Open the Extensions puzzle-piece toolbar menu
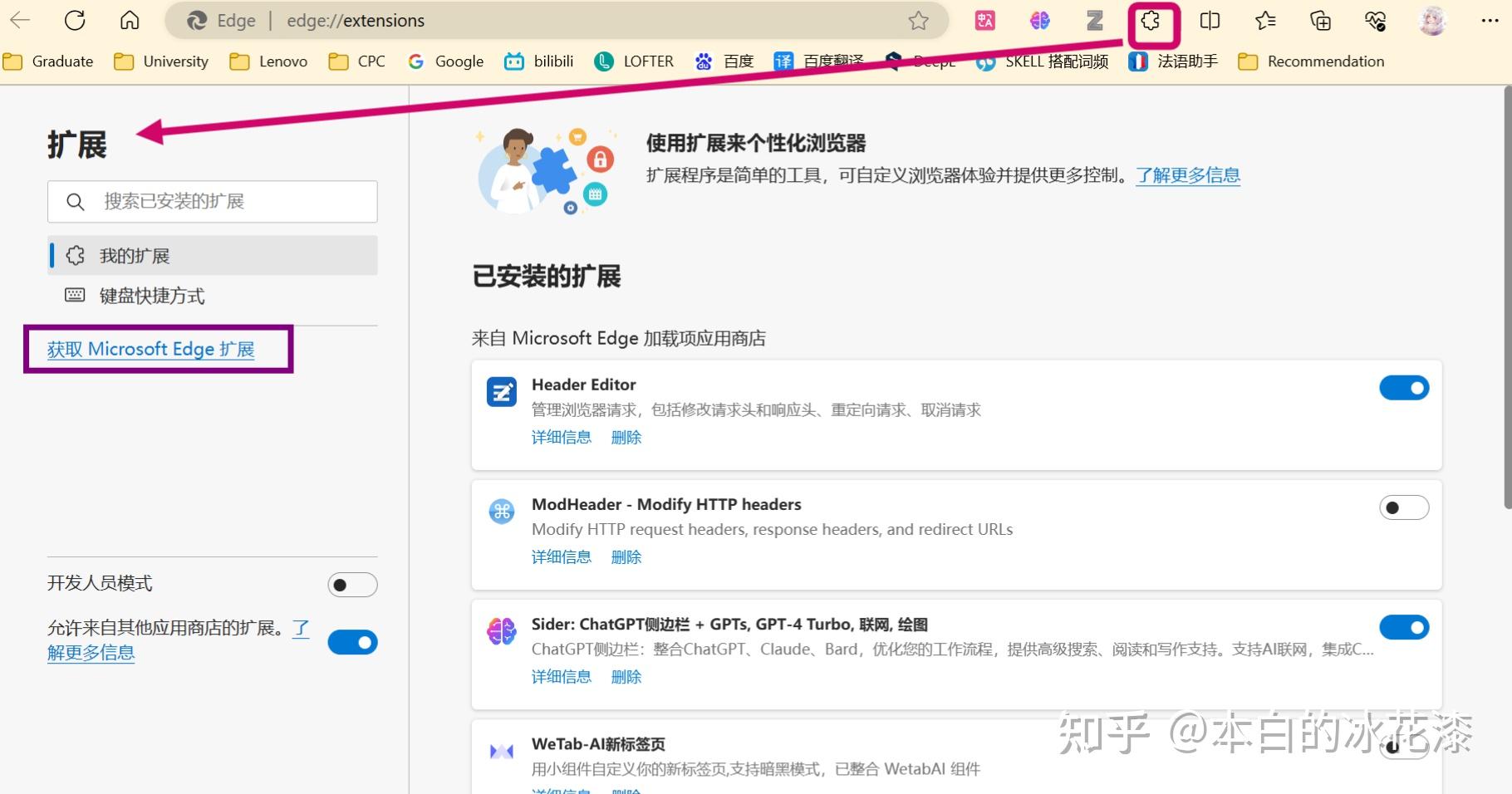This screenshot has height=794, width=1512. click(1151, 22)
